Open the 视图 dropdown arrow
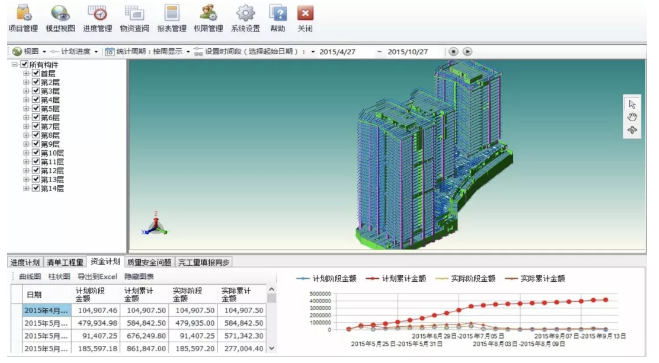The width and height of the screenshot is (659, 363). tap(44, 52)
